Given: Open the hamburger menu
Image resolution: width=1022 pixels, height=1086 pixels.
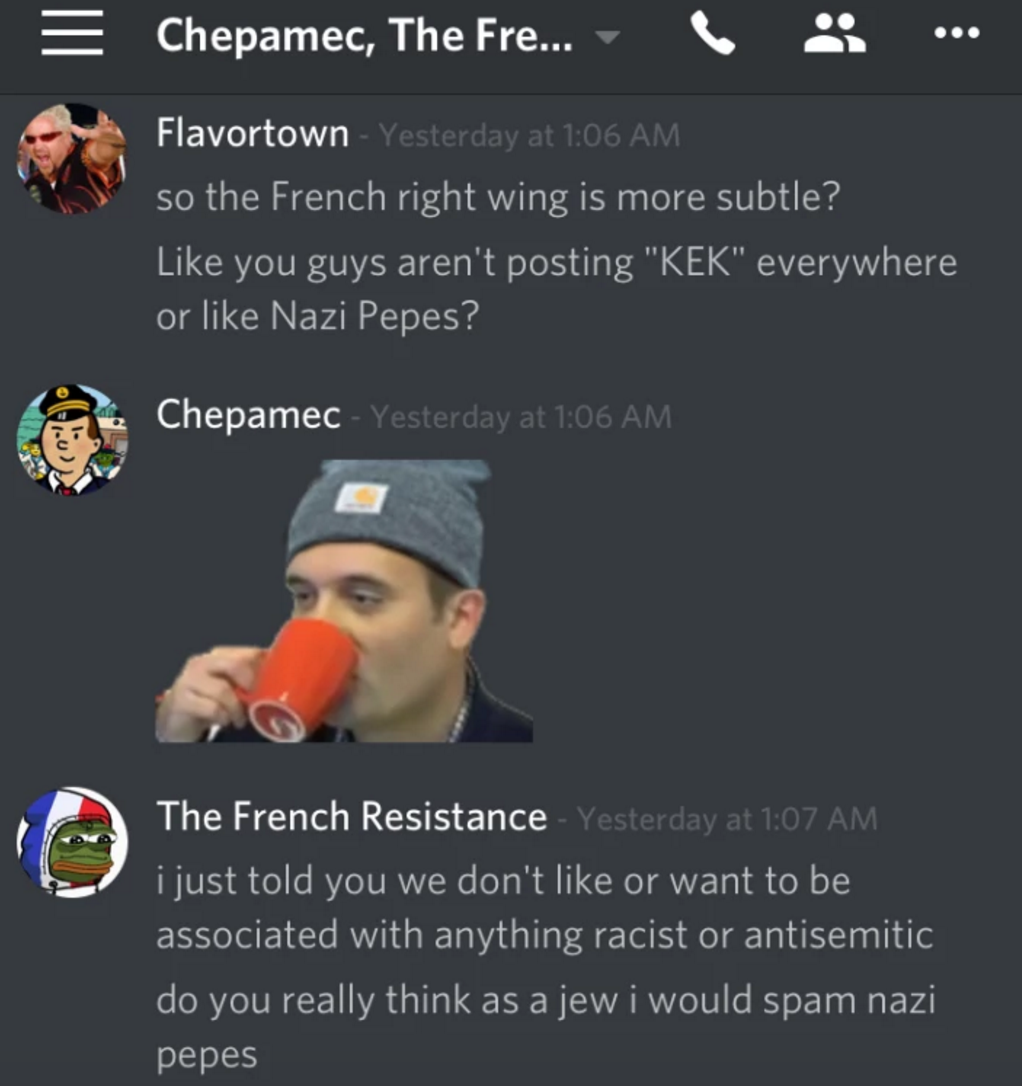Looking at the screenshot, I should pos(72,33).
